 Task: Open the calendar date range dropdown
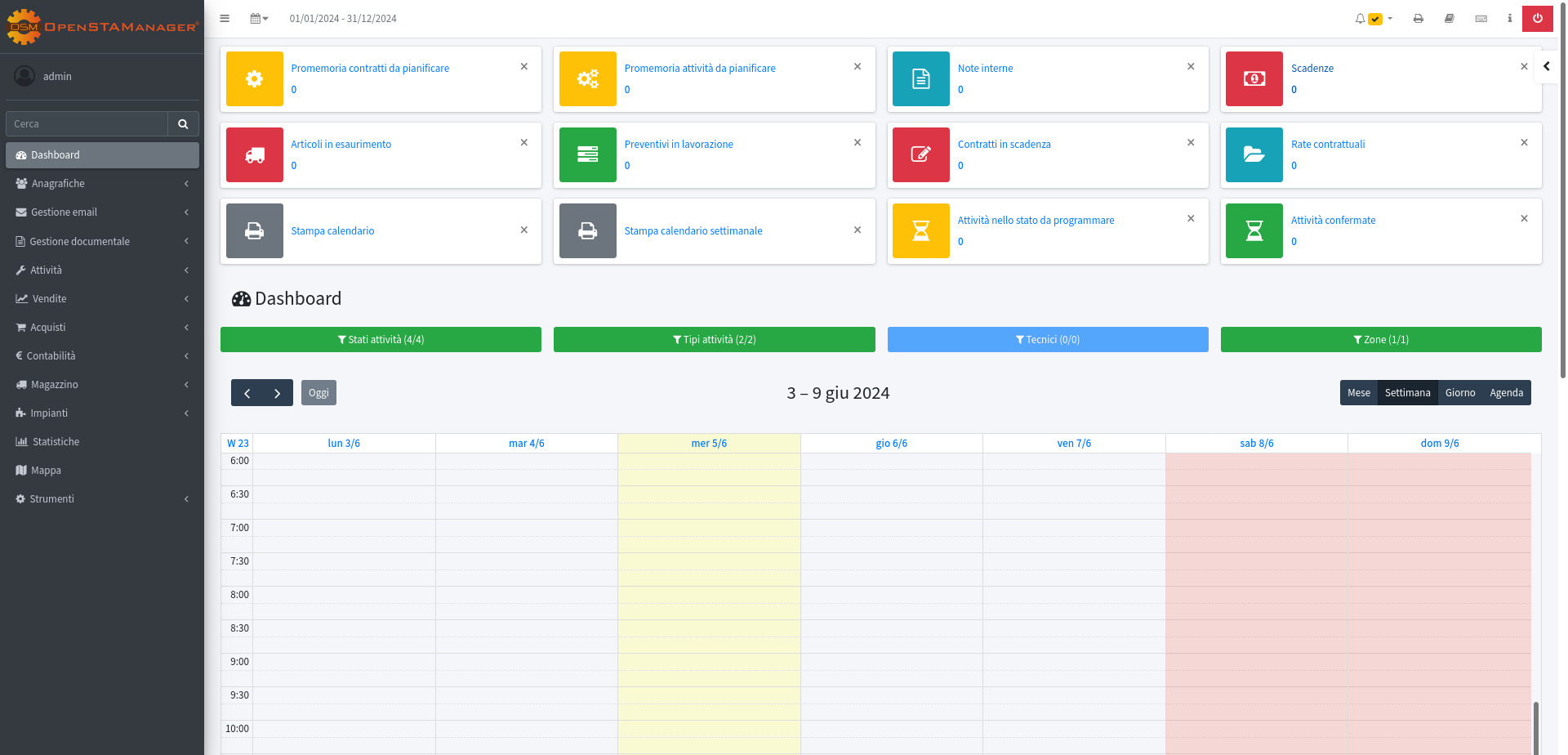click(x=259, y=18)
